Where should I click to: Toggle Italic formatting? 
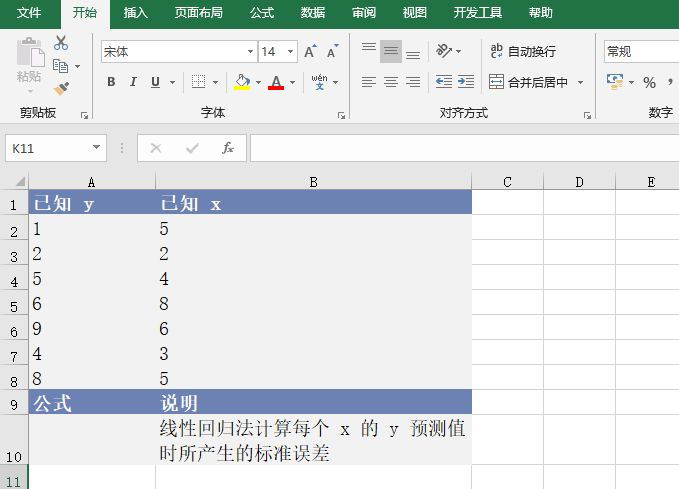coord(133,82)
